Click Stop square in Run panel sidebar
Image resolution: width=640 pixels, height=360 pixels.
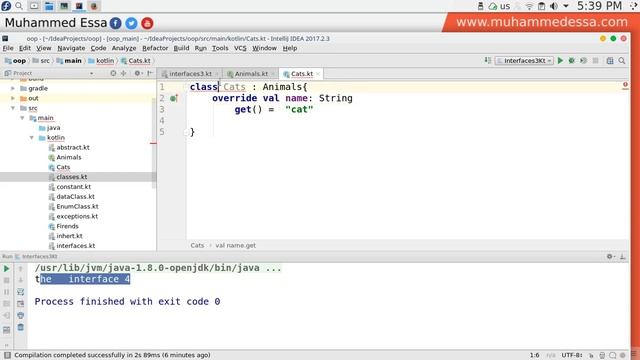pos(7,280)
